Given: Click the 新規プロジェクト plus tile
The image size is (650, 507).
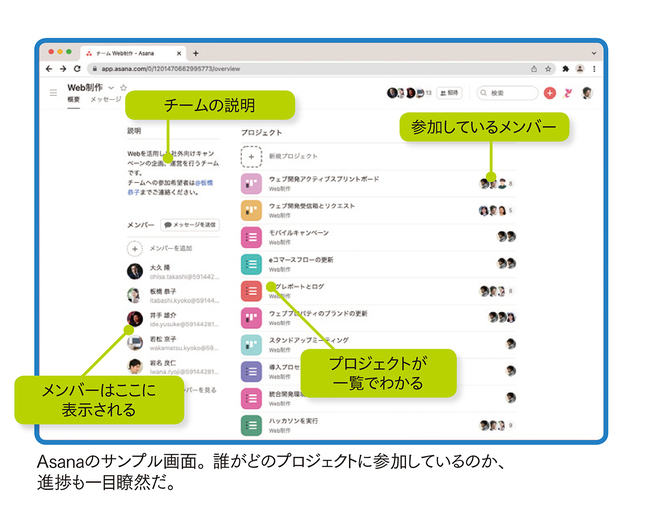Looking at the screenshot, I should [x=251, y=157].
